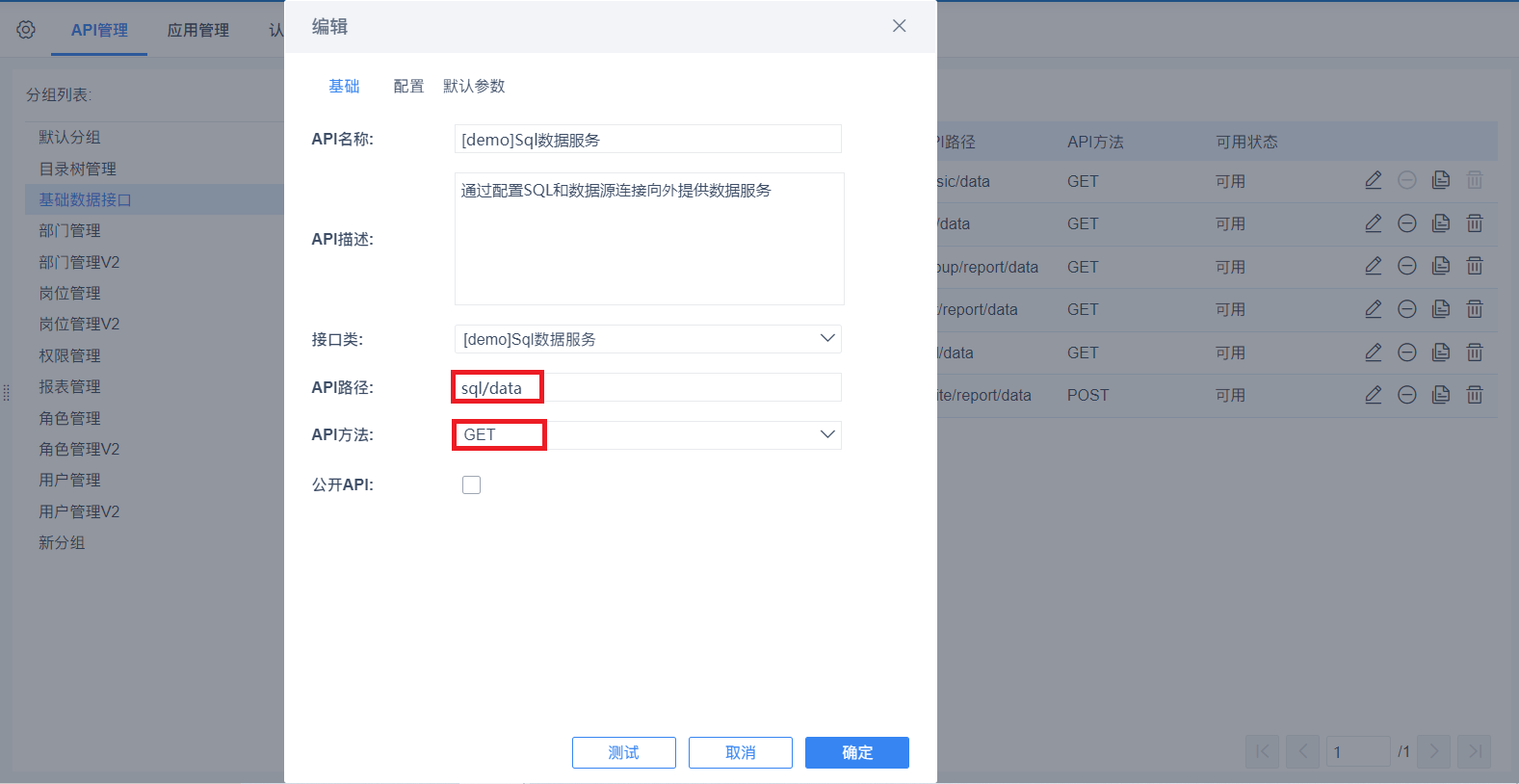
Task: Click the sic/data path cell
Action: click(x=963, y=181)
